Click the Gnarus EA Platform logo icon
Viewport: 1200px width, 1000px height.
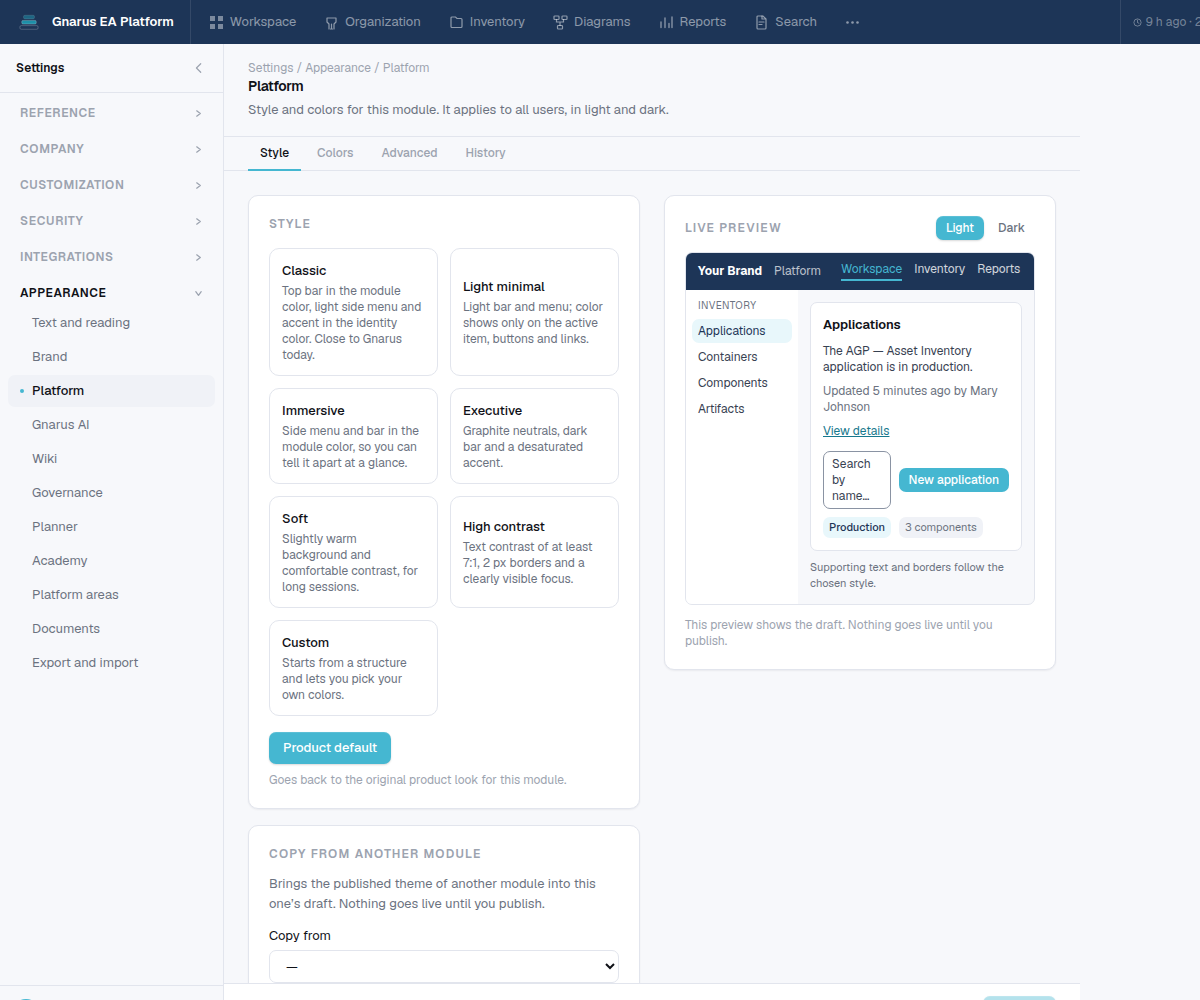click(x=29, y=22)
